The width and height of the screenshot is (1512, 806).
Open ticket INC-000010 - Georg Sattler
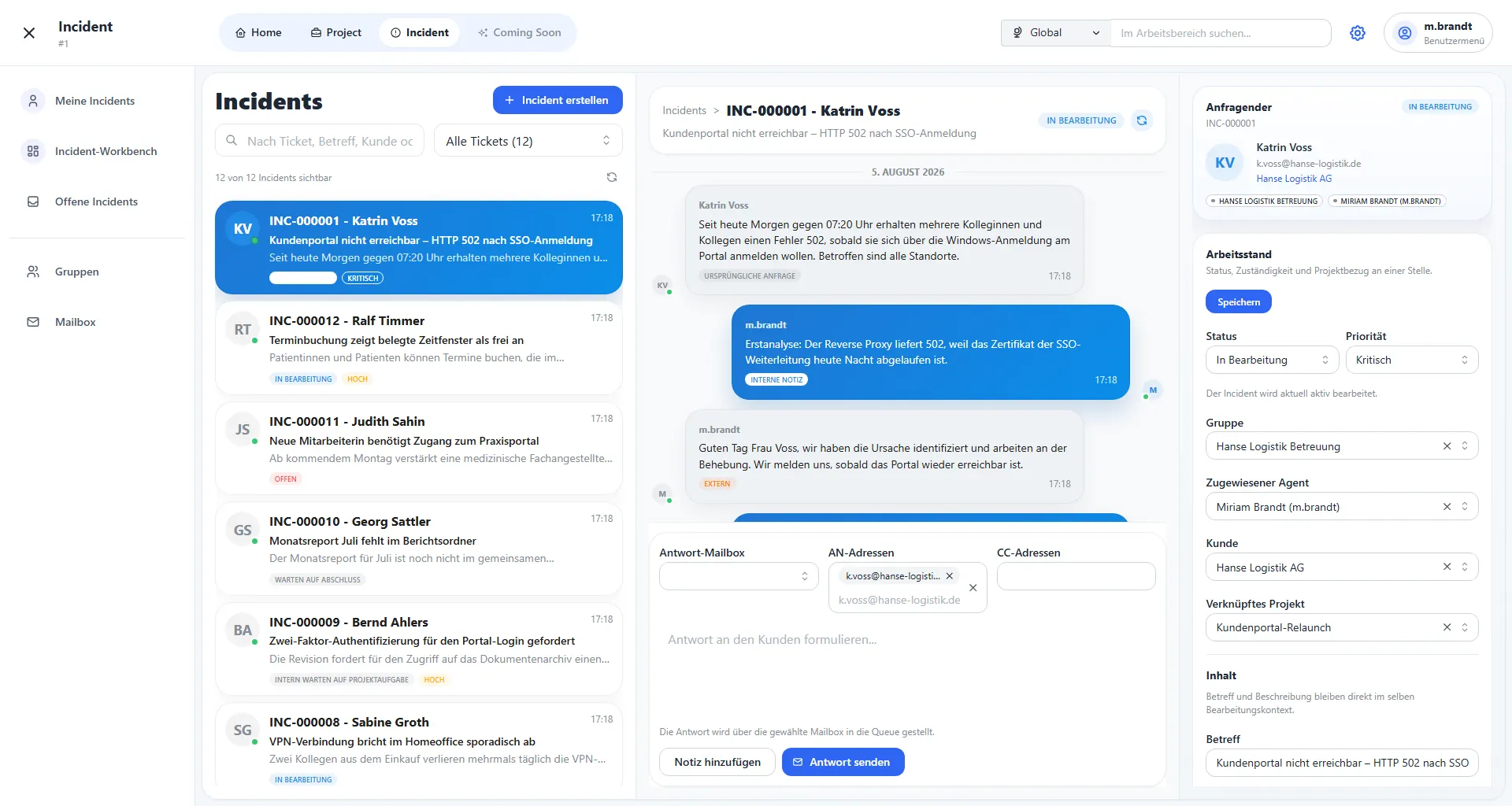pos(419,549)
